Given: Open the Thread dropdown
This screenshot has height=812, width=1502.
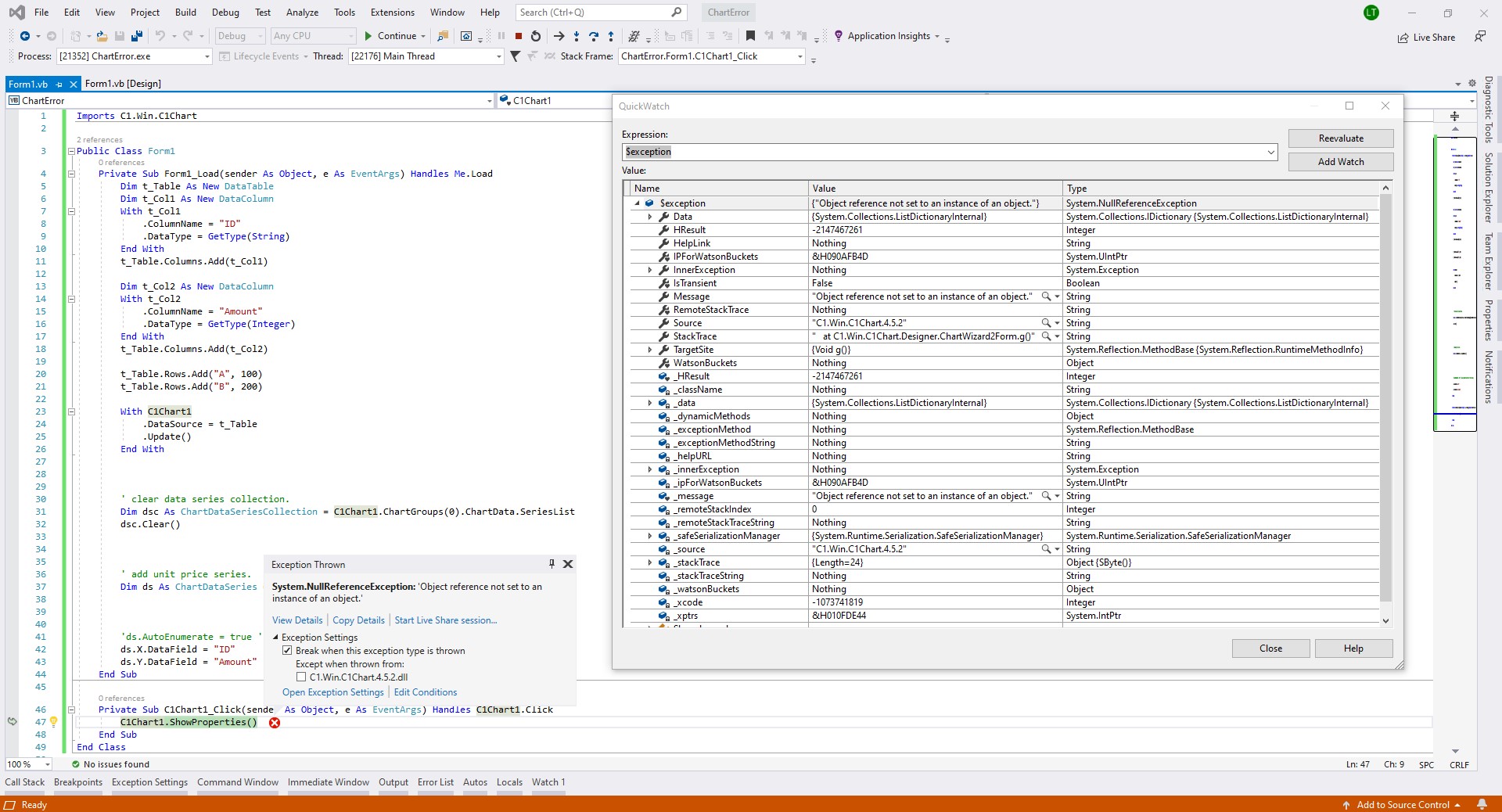Looking at the screenshot, I should tap(498, 56).
